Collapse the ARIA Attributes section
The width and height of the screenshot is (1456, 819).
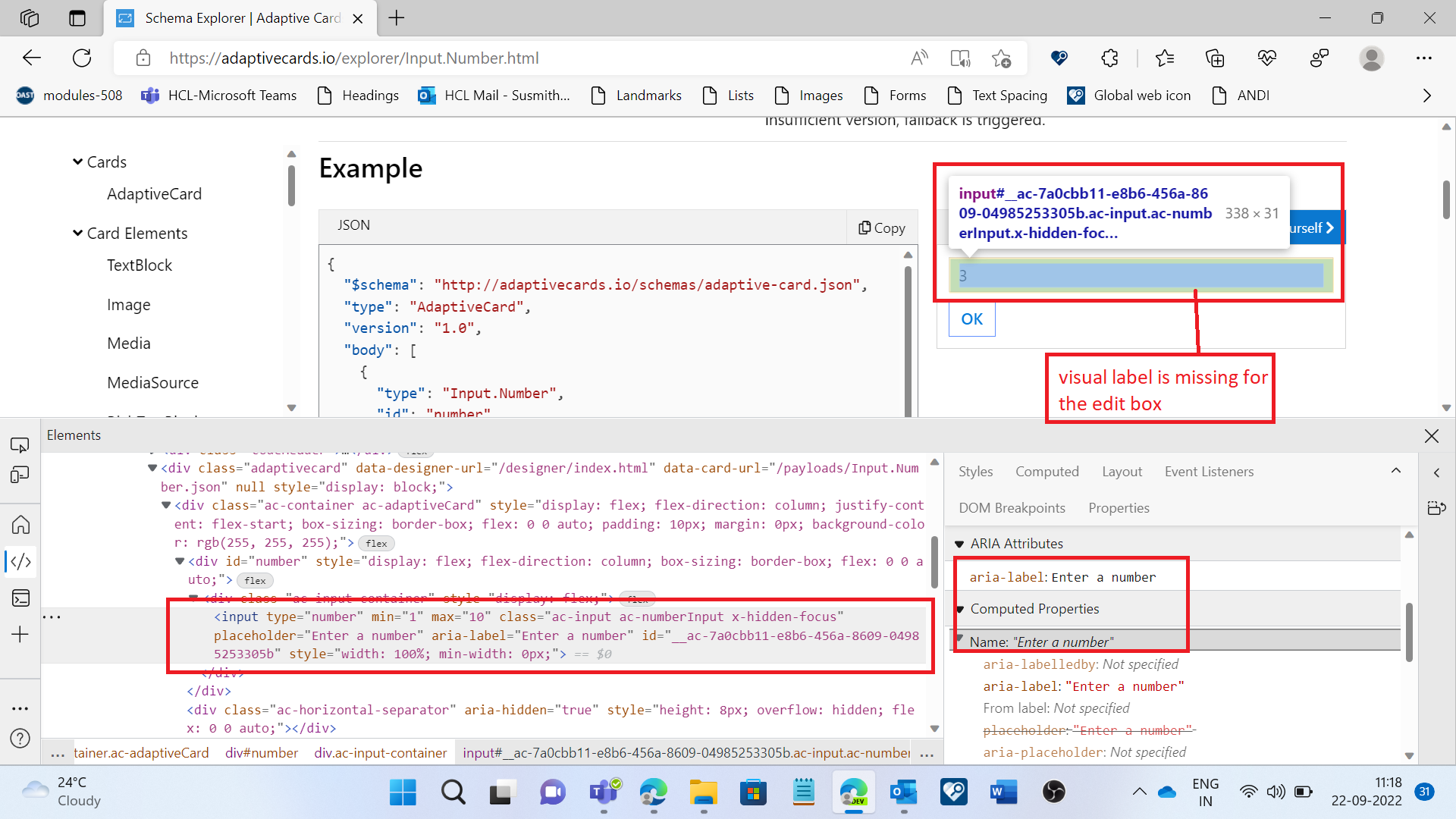(959, 544)
